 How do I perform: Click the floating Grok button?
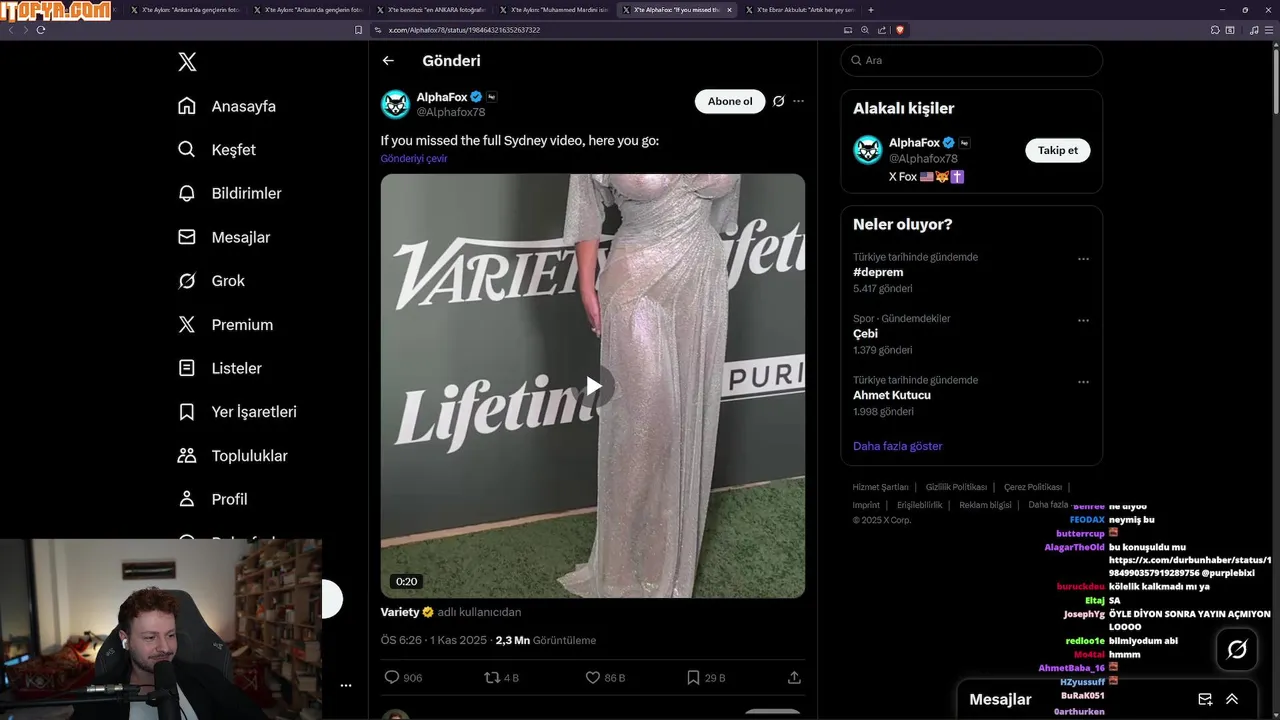[x=1237, y=650]
